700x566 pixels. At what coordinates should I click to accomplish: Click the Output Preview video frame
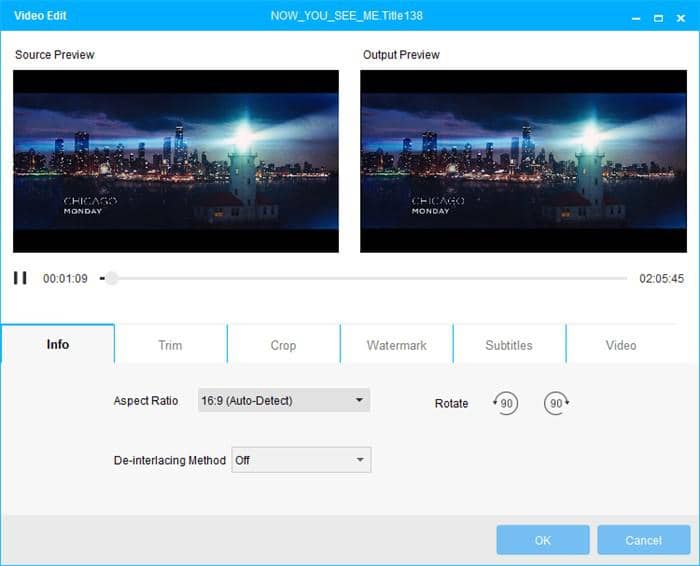click(523, 161)
